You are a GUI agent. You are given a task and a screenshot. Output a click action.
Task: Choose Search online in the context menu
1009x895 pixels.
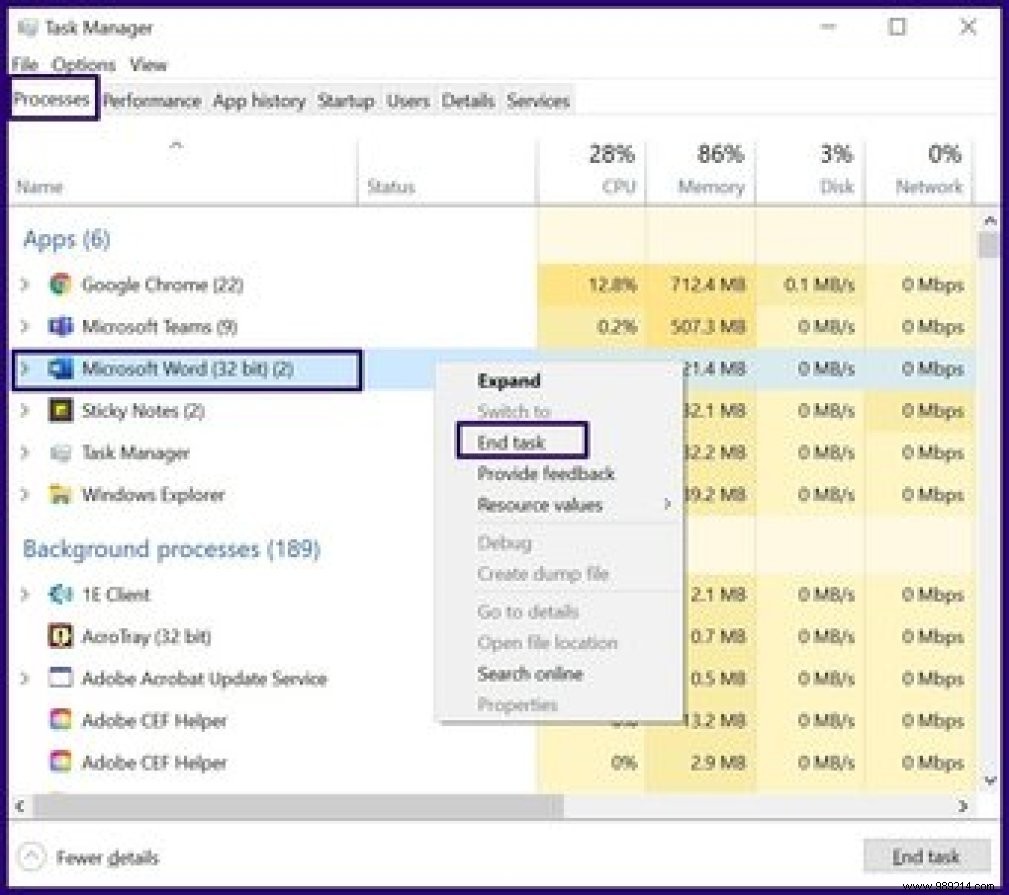[530, 674]
